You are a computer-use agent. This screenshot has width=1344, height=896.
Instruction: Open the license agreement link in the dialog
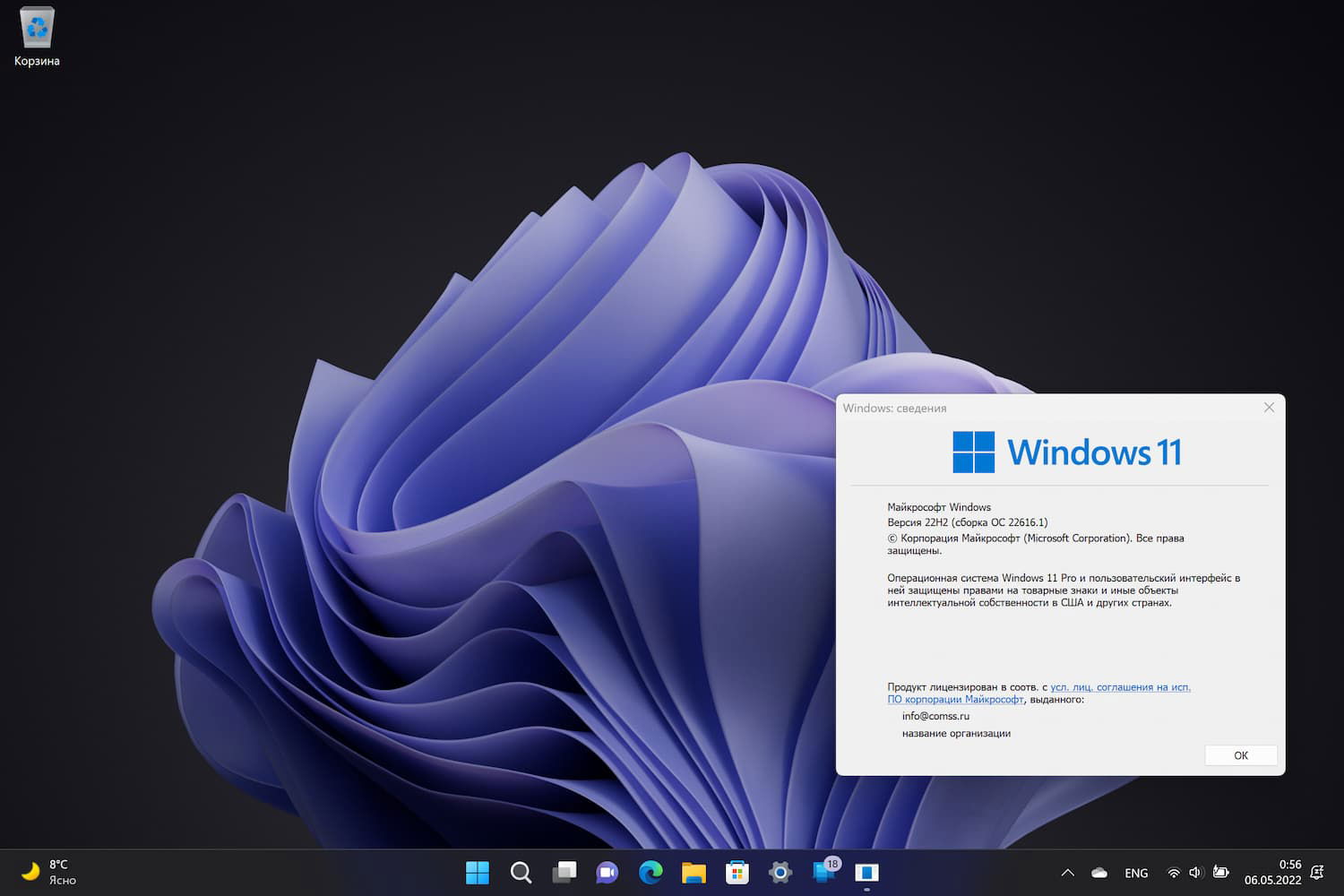click(1039, 694)
